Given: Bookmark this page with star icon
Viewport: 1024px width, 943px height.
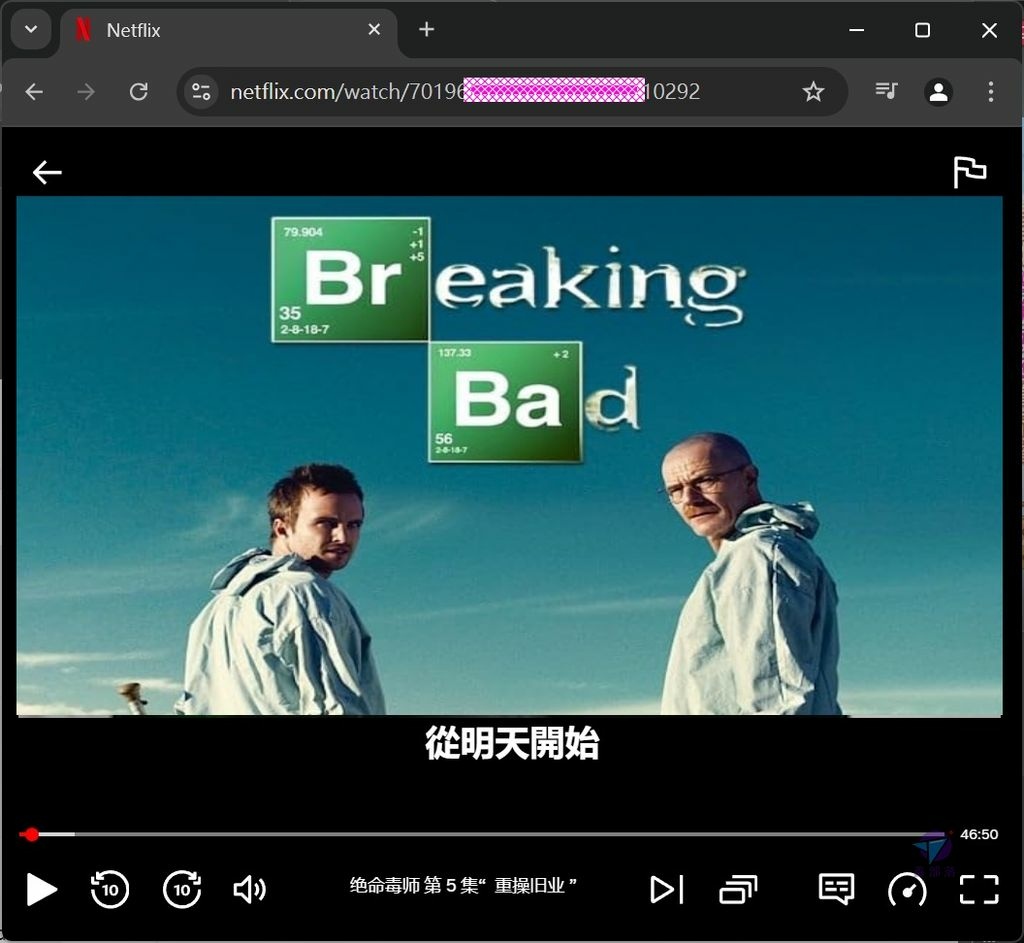Looking at the screenshot, I should point(813,91).
